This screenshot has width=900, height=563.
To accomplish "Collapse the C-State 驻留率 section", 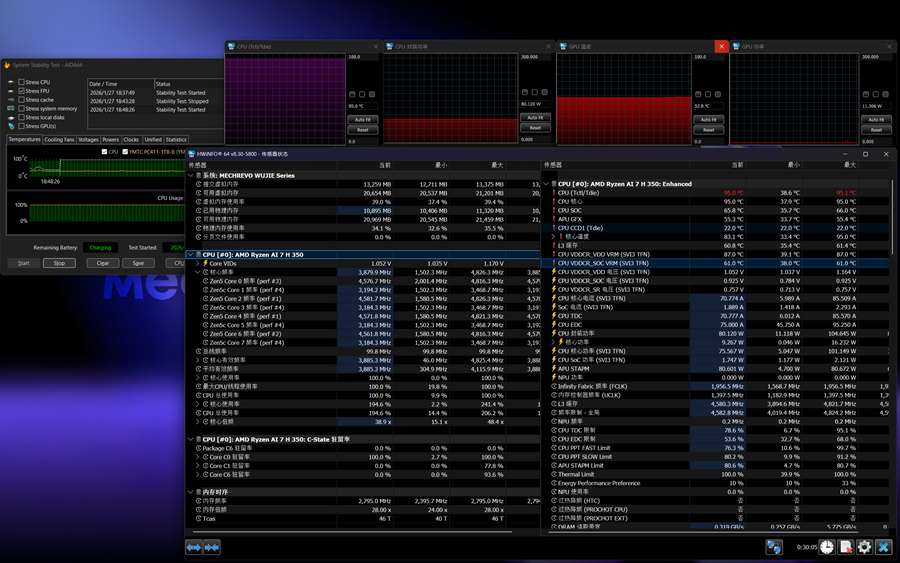I will (x=191, y=440).
